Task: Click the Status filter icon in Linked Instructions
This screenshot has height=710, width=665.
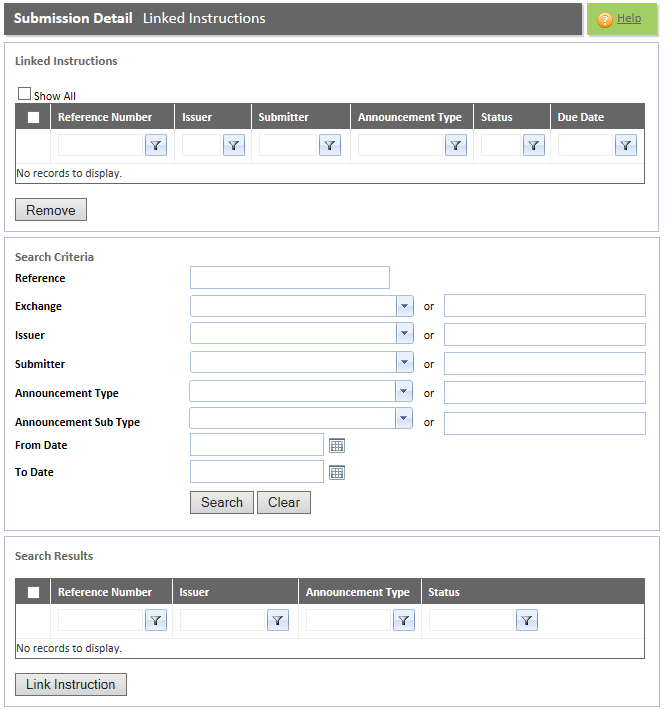Action: coord(534,146)
